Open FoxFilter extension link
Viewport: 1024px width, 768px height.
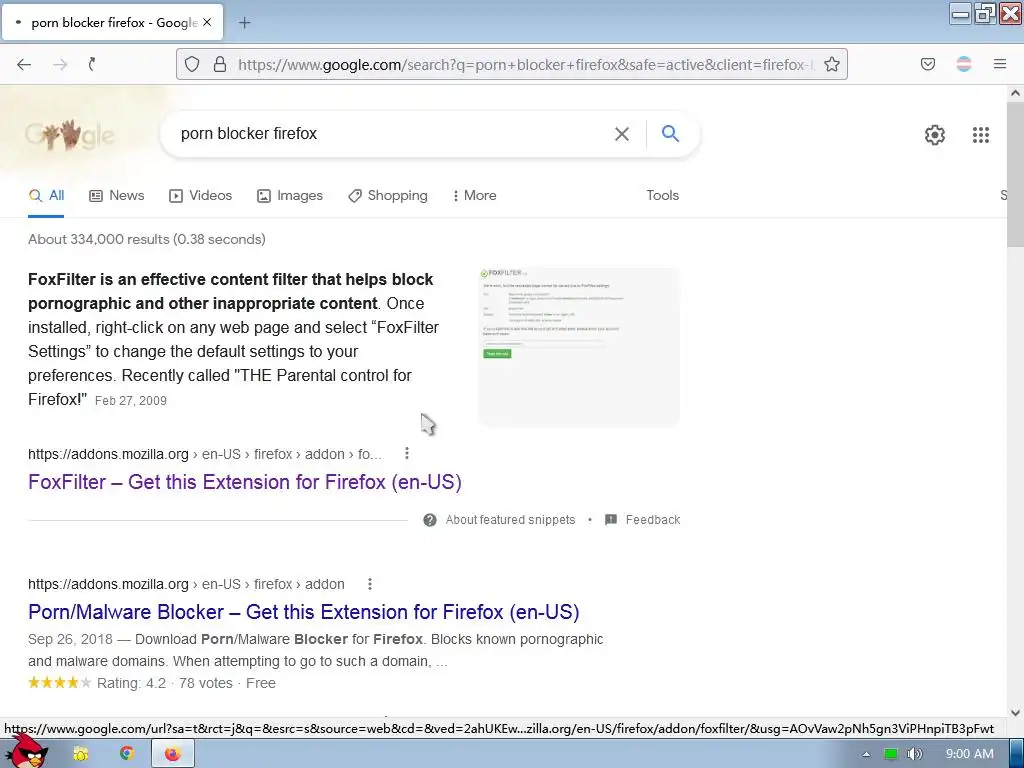(245, 482)
